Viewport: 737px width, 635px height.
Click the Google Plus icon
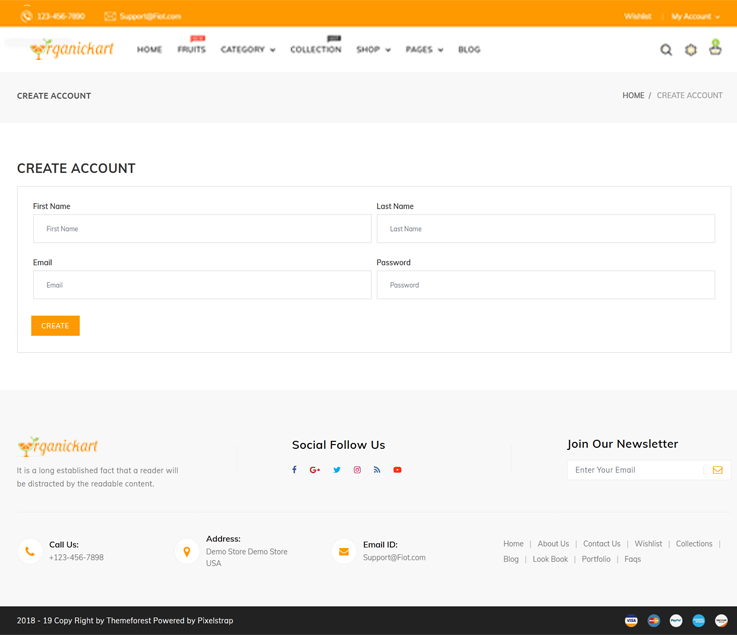point(315,470)
